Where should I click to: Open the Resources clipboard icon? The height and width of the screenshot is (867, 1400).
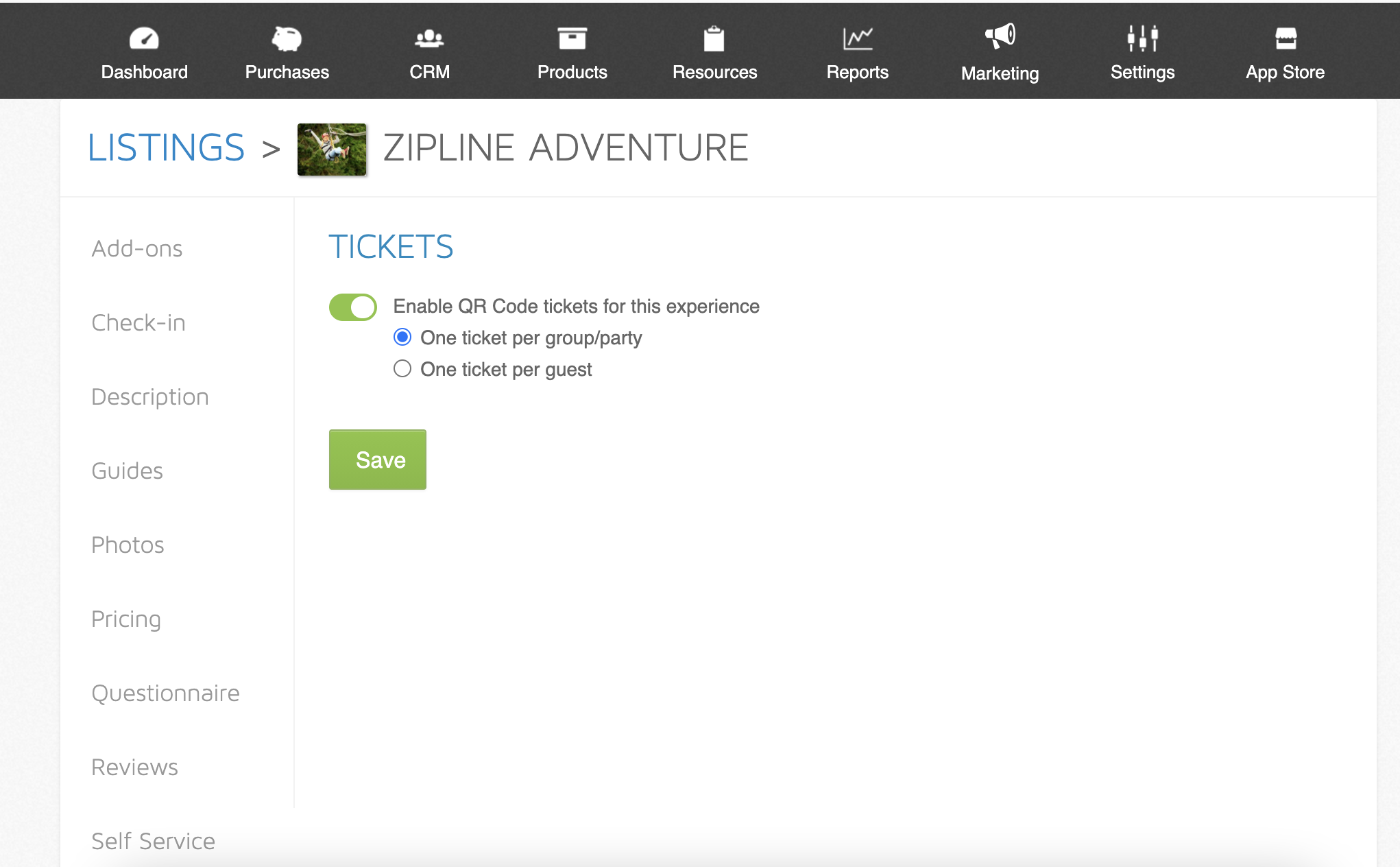pyautogui.click(x=714, y=38)
